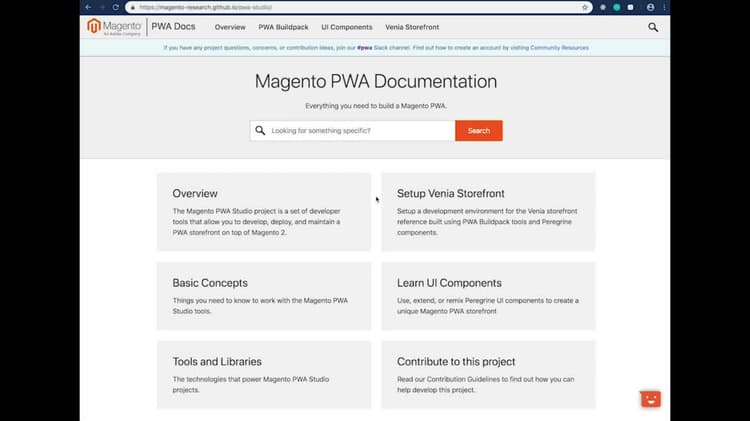
Task: Open the browser profile avatar icon
Action: point(650,7)
